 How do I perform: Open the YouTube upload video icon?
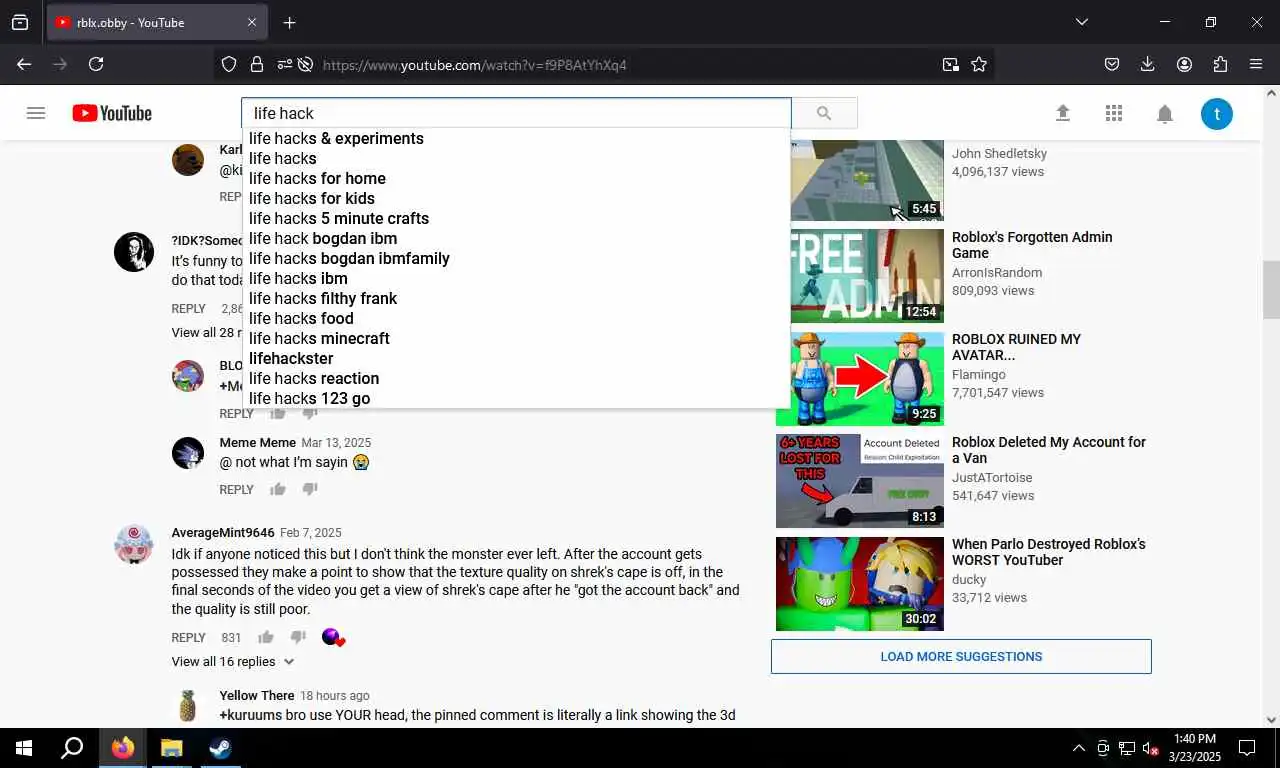point(1063,113)
